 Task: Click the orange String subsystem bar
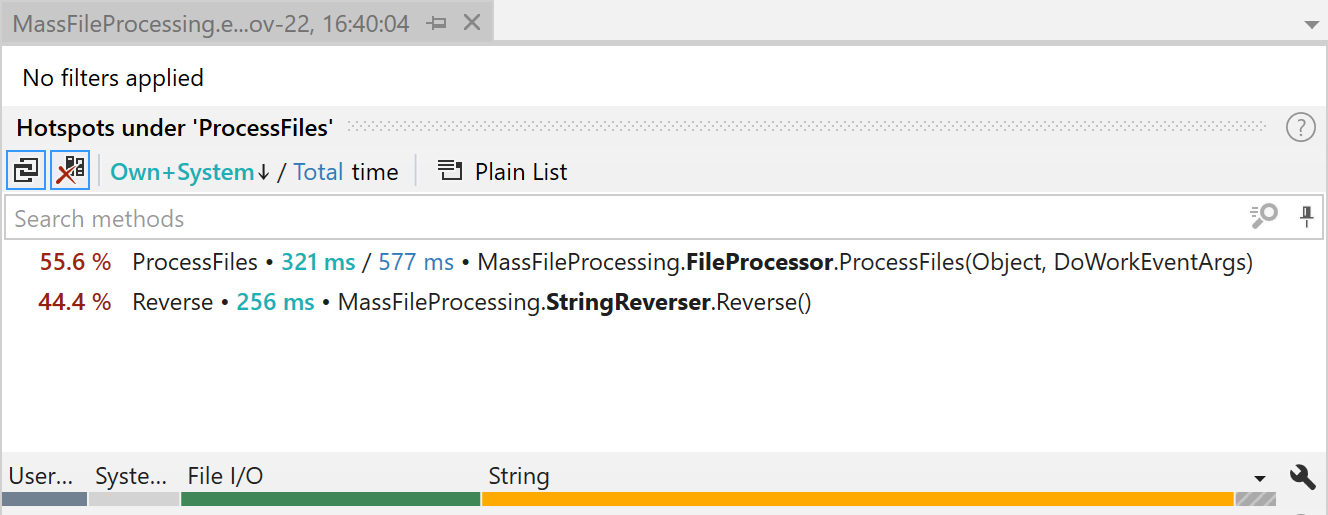point(857,498)
